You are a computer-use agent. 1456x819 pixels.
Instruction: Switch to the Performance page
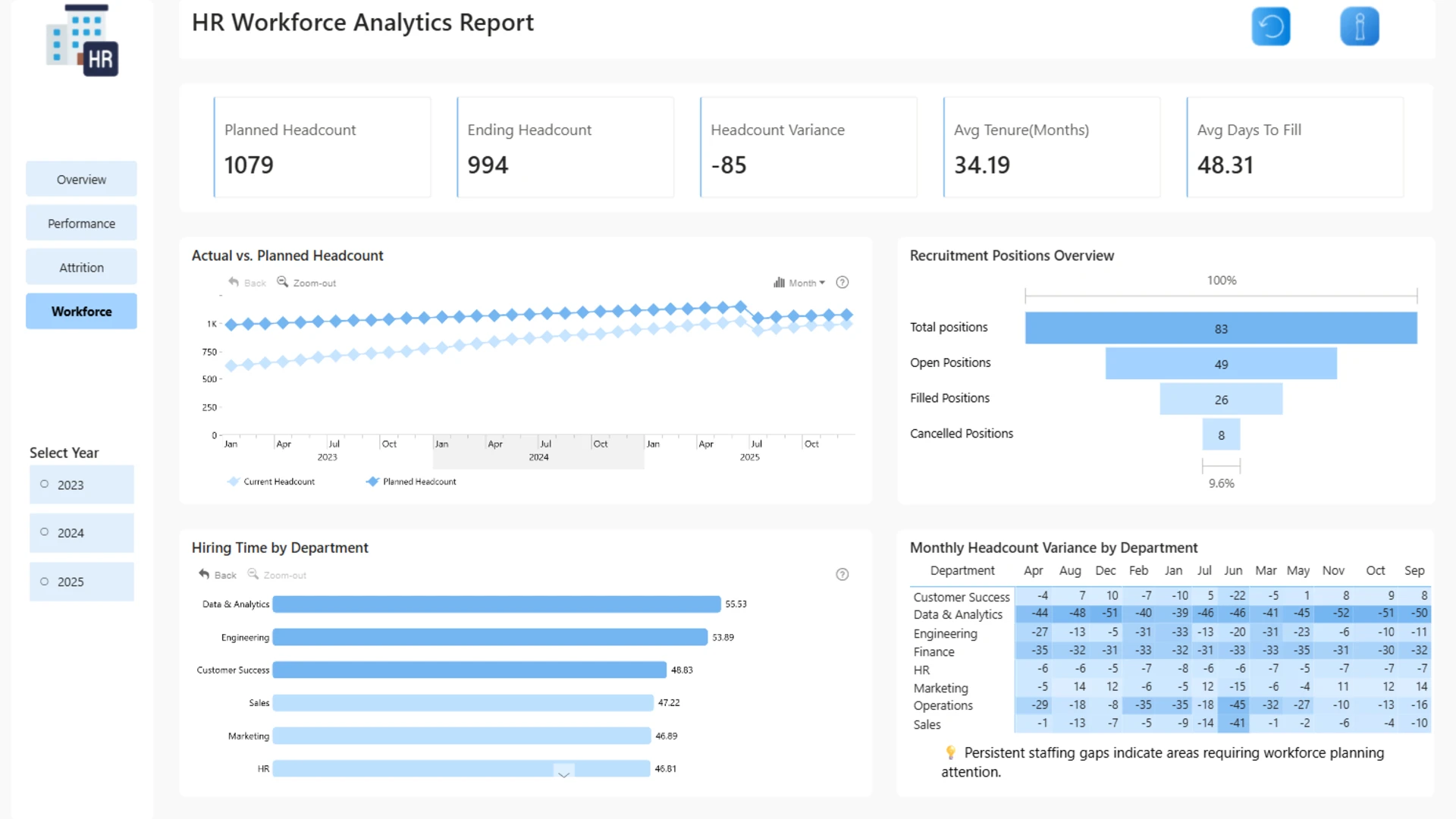coord(81,223)
